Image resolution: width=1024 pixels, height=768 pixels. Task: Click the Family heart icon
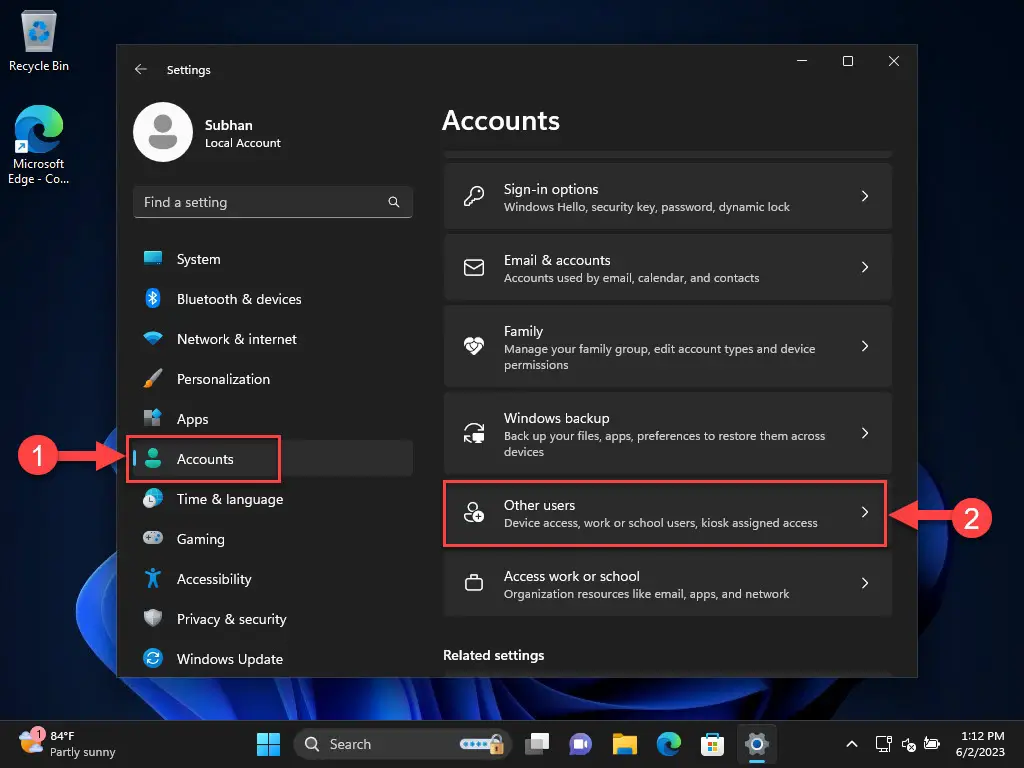click(x=473, y=345)
